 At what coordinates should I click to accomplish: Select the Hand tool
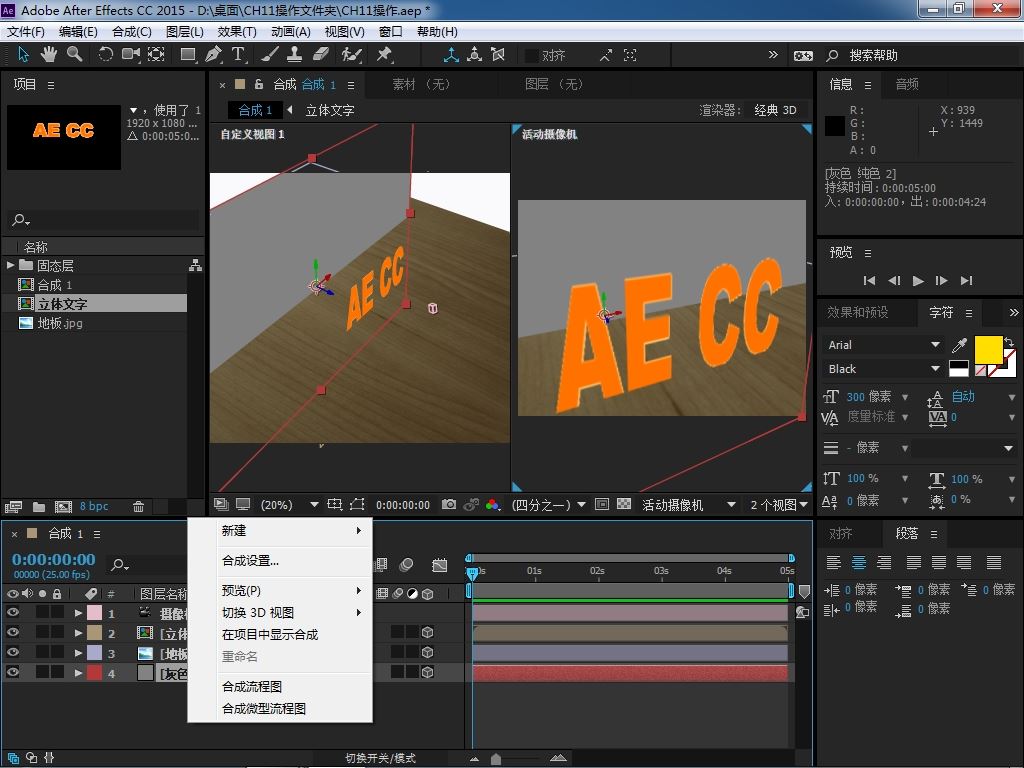(x=49, y=55)
